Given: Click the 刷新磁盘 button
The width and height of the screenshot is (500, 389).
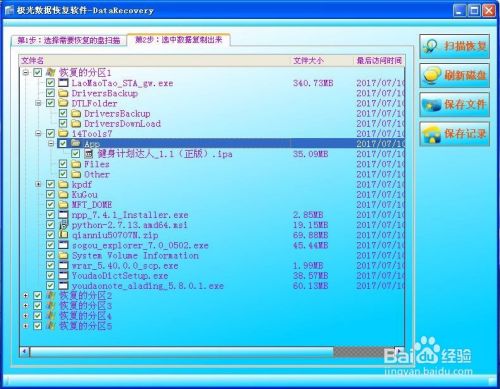Looking at the screenshot, I should coord(454,75).
